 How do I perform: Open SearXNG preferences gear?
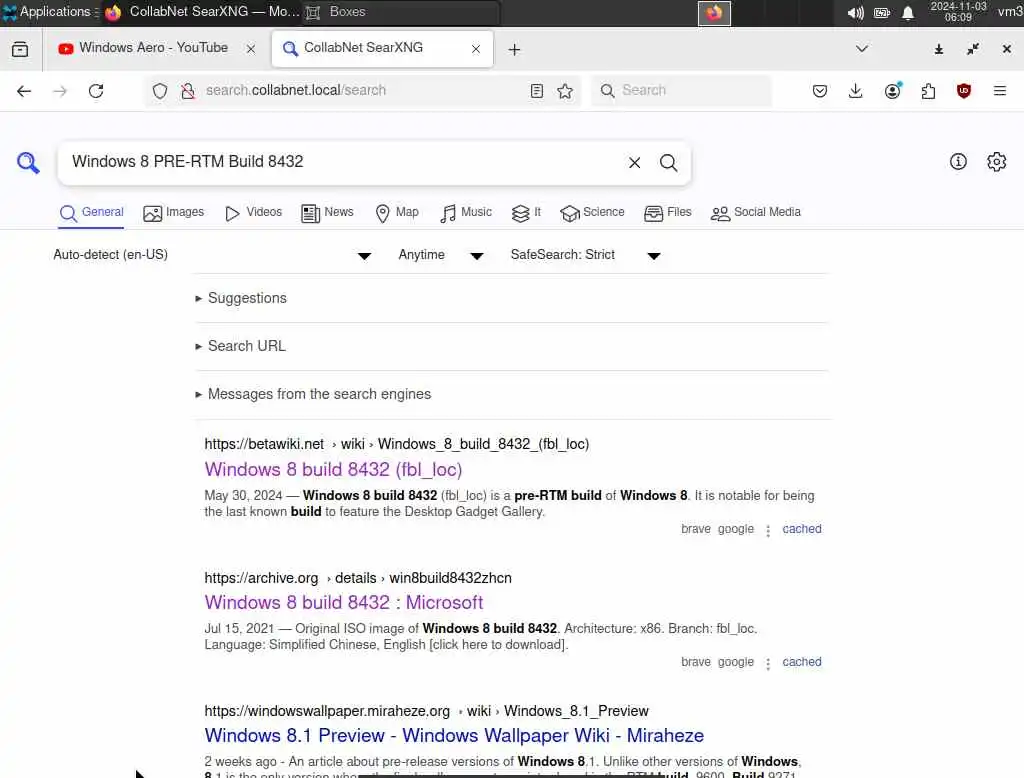point(997,161)
